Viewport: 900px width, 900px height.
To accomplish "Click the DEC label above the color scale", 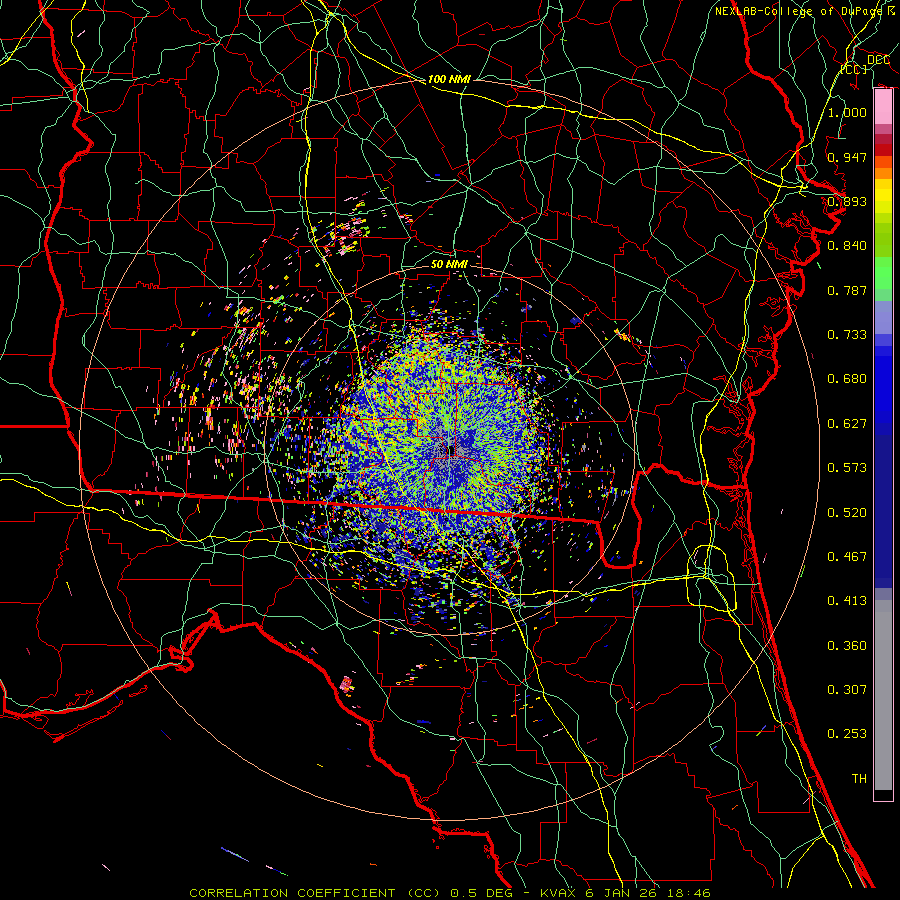I will tap(878, 60).
